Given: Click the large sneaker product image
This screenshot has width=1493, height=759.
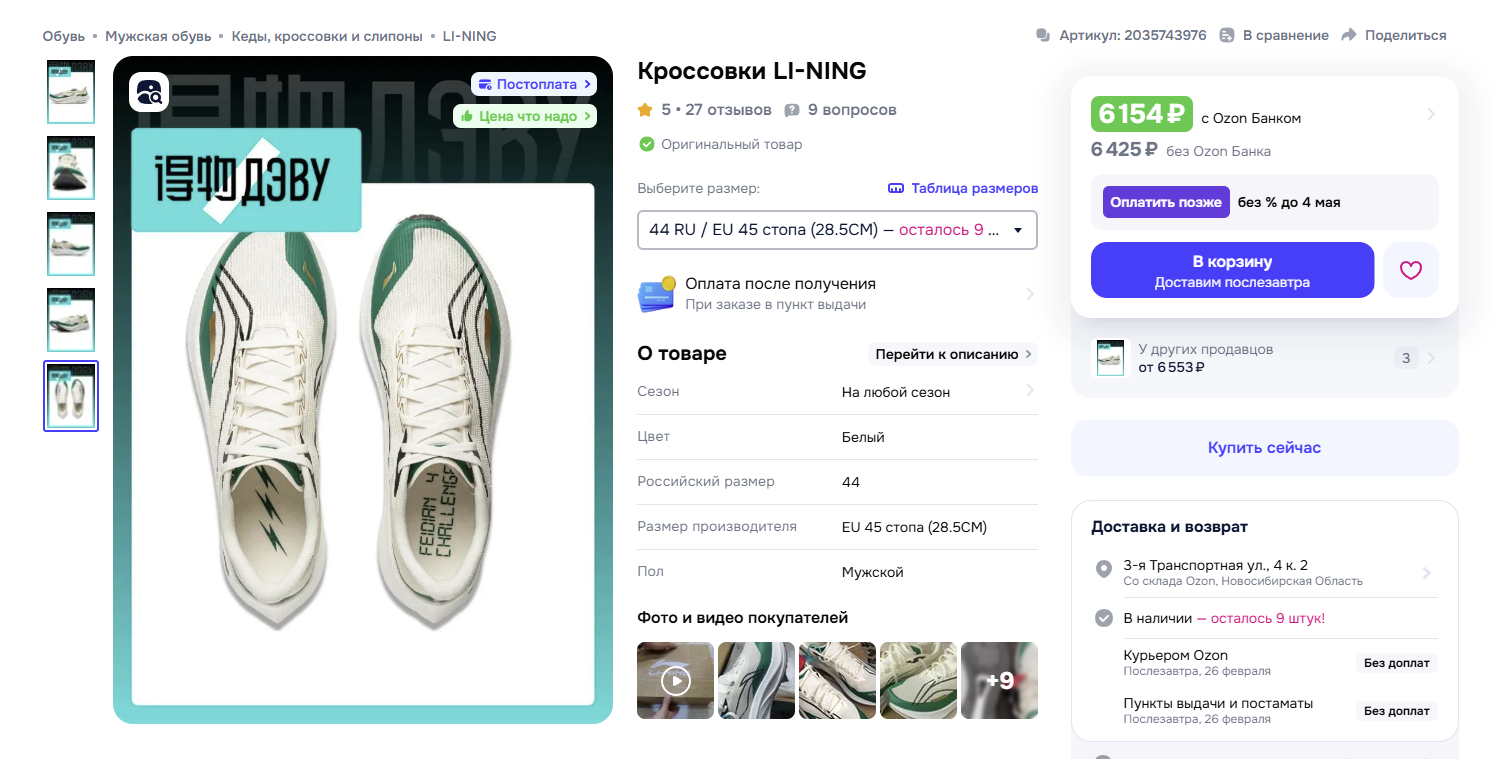Looking at the screenshot, I should pyautogui.click(x=363, y=390).
